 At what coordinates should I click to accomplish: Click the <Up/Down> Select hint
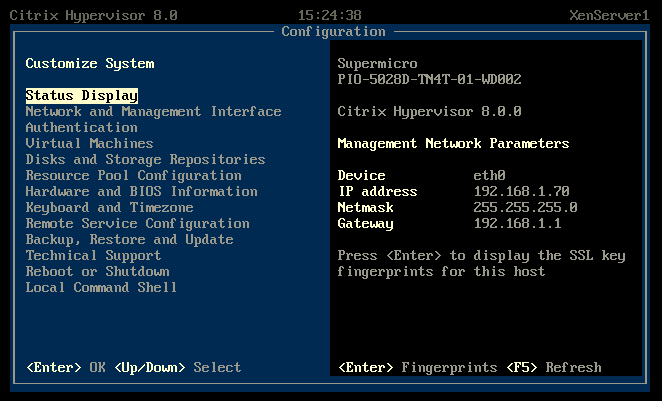[x=177, y=367]
